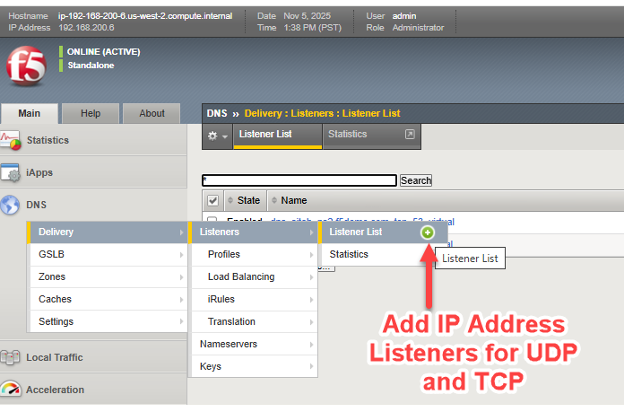
Task: Open the Translation submenu
Action: click(x=254, y=322)
